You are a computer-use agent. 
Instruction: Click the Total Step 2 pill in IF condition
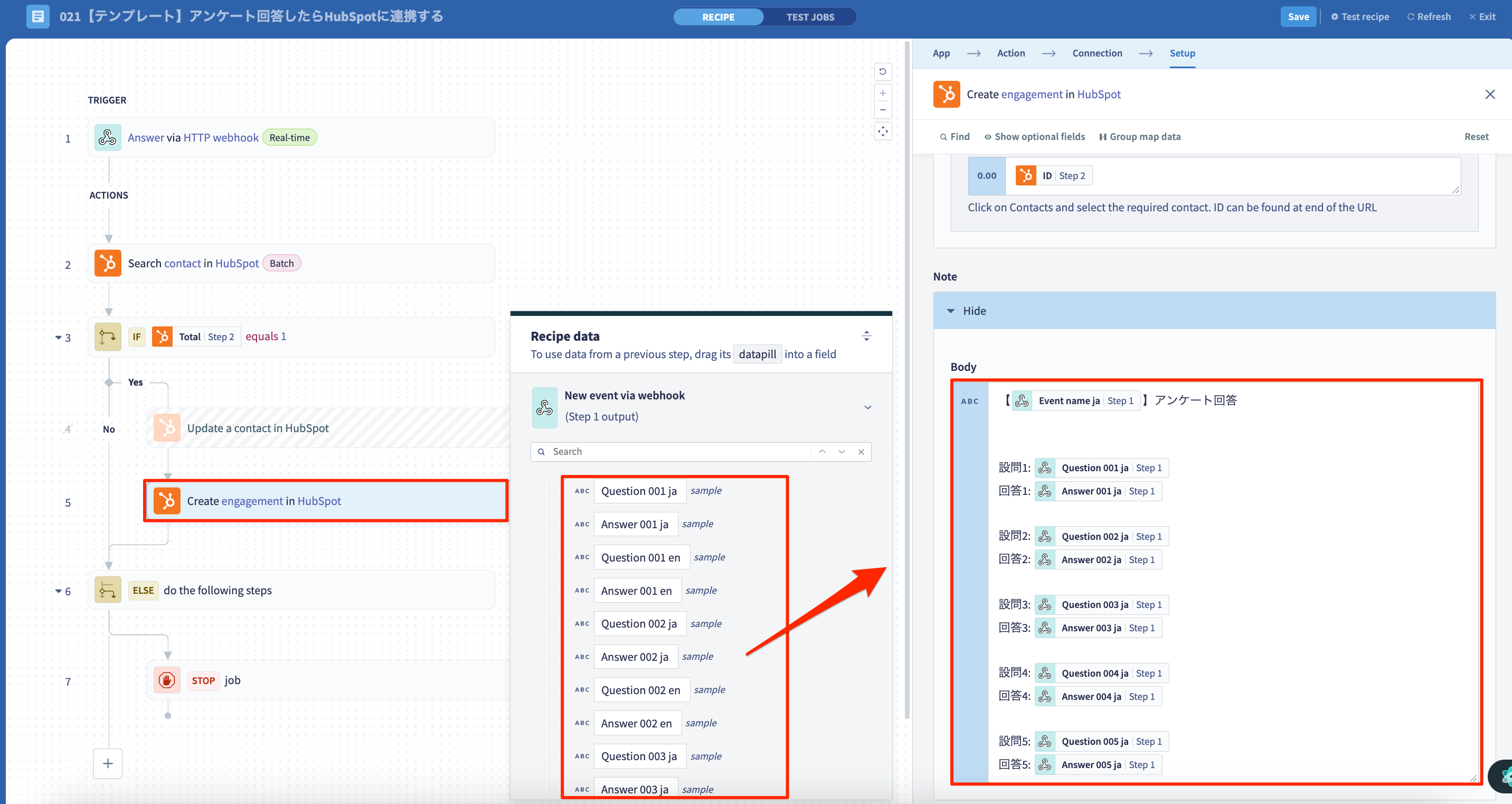click(196, 336)
